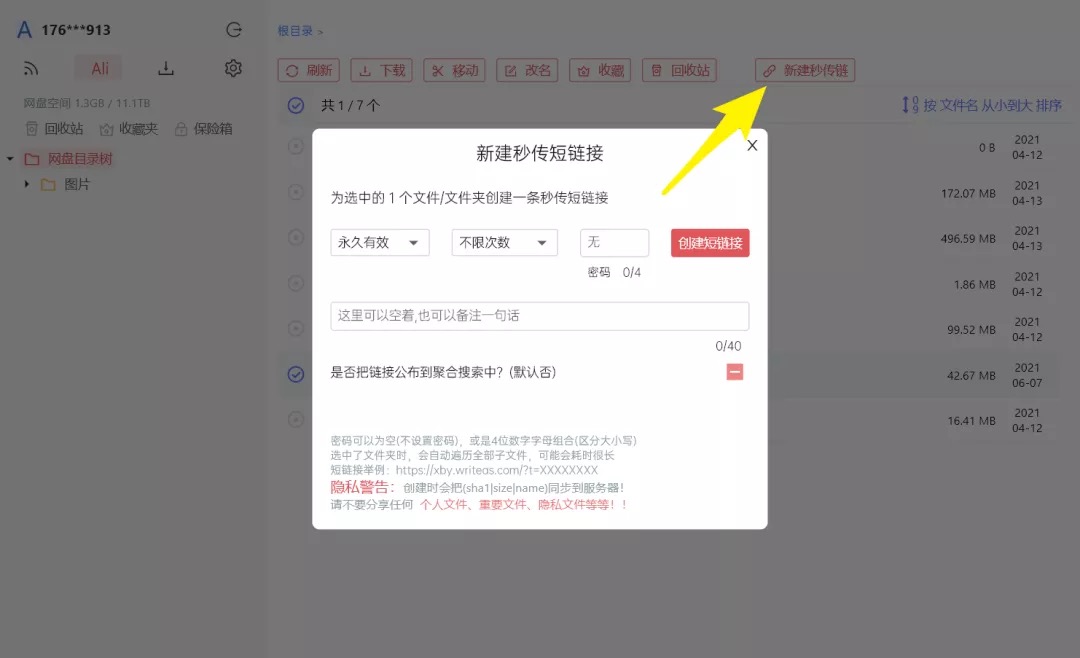1080x658 pixels.
Task: Open the 保险箱 safe box
Action: [203, 129]
